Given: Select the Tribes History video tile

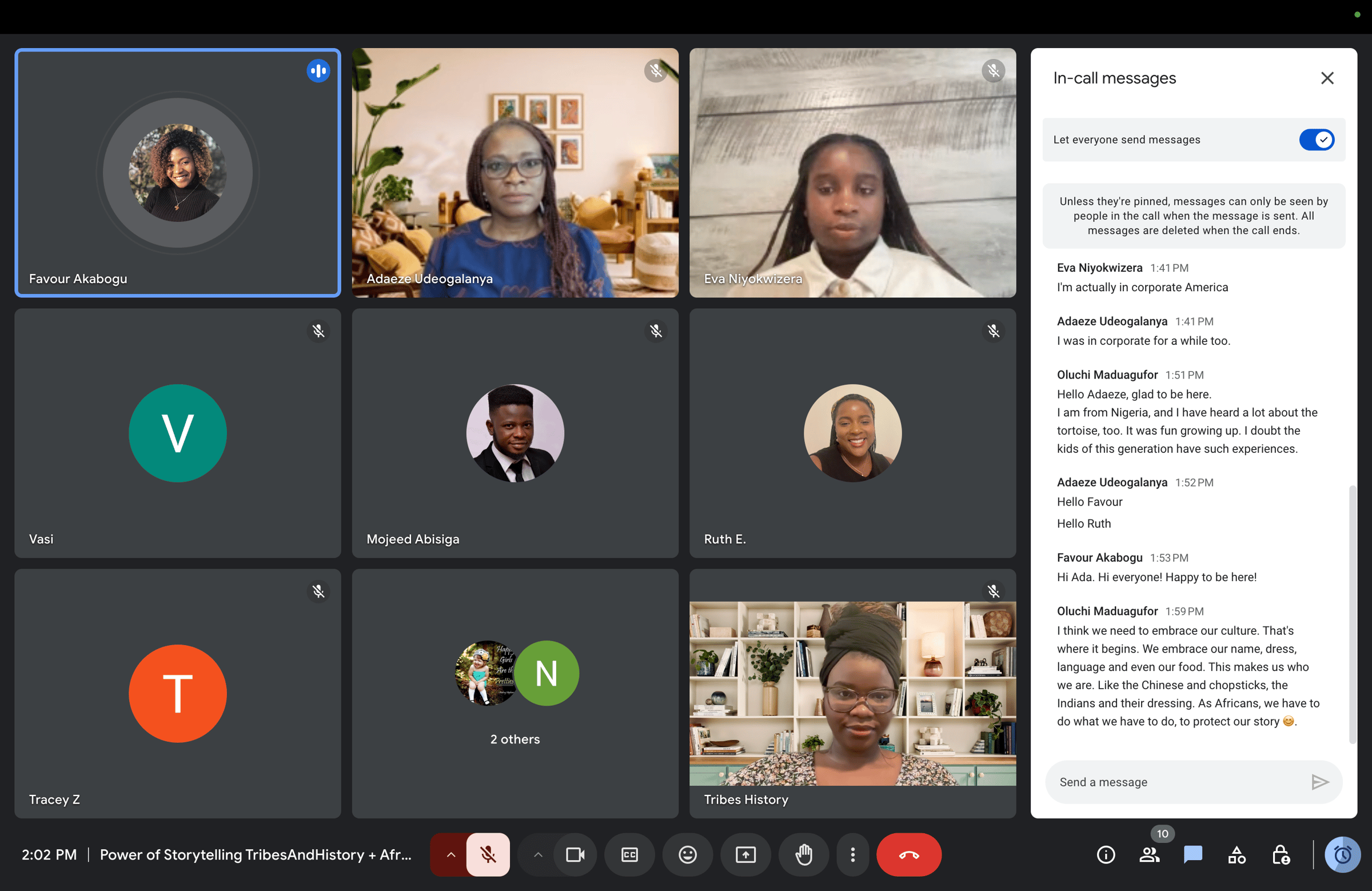Looking at the screenshot, I should (852, 693).
